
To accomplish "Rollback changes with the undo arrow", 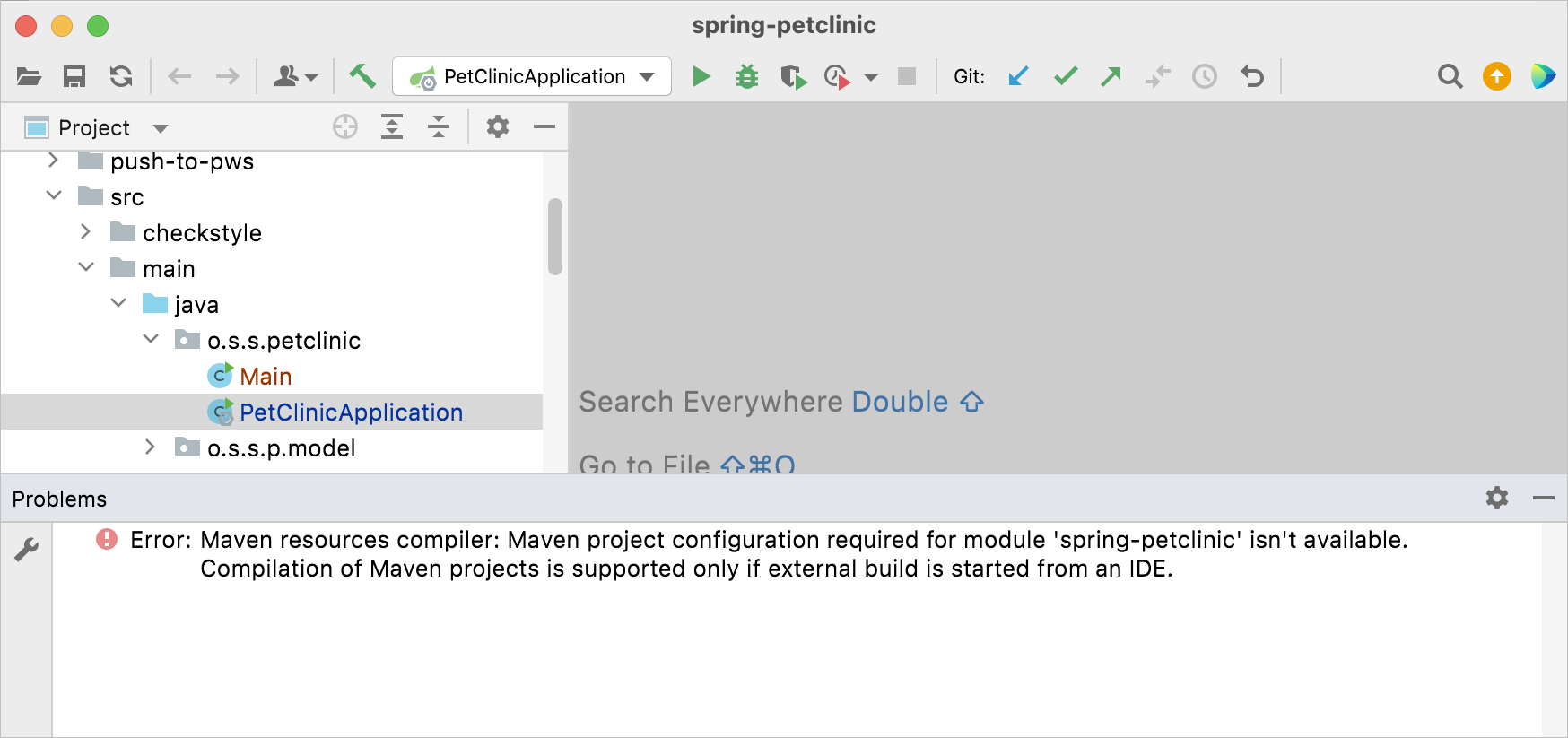I will click(x=1252, y=77).
